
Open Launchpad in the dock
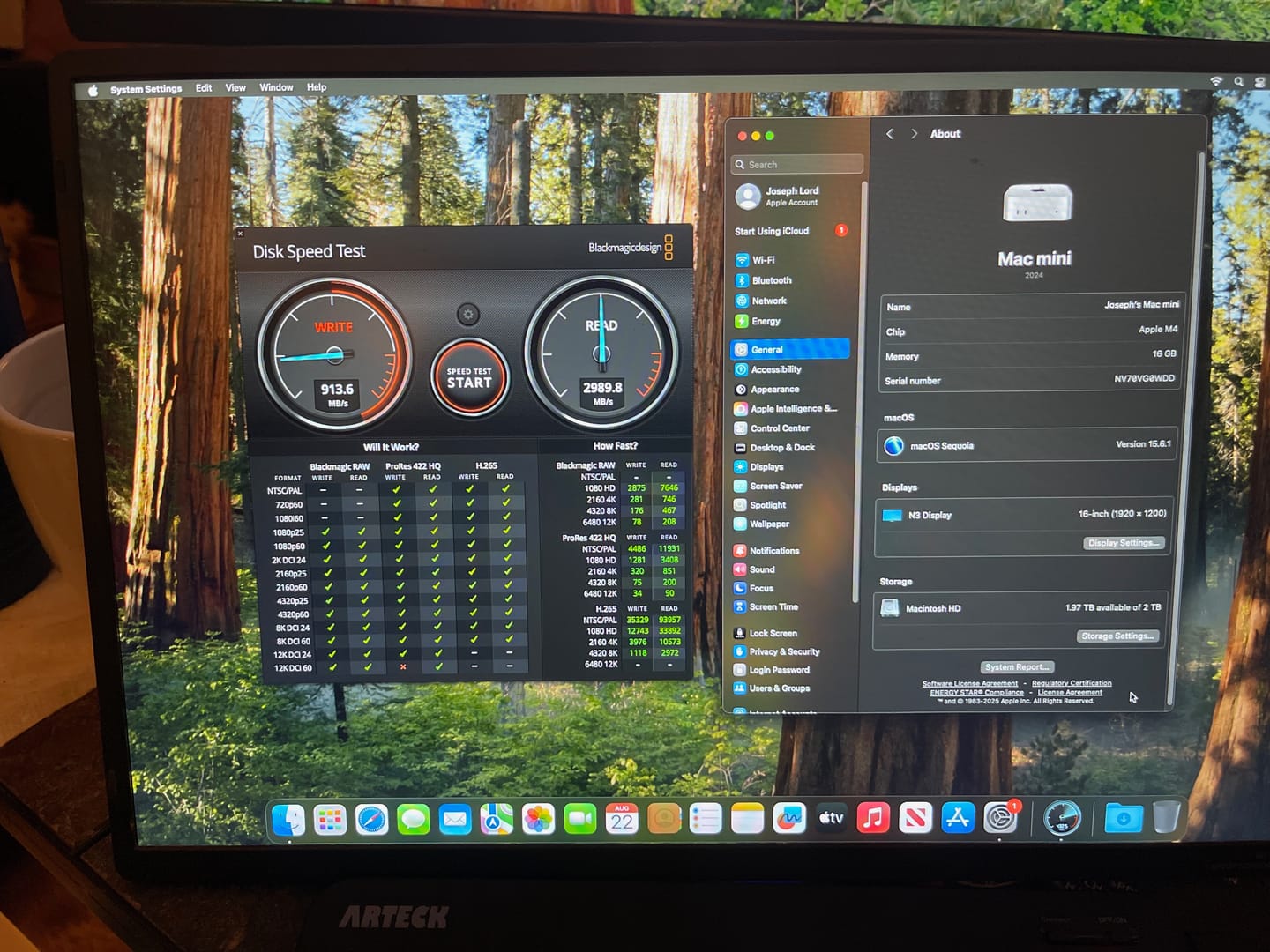(330, 821)
